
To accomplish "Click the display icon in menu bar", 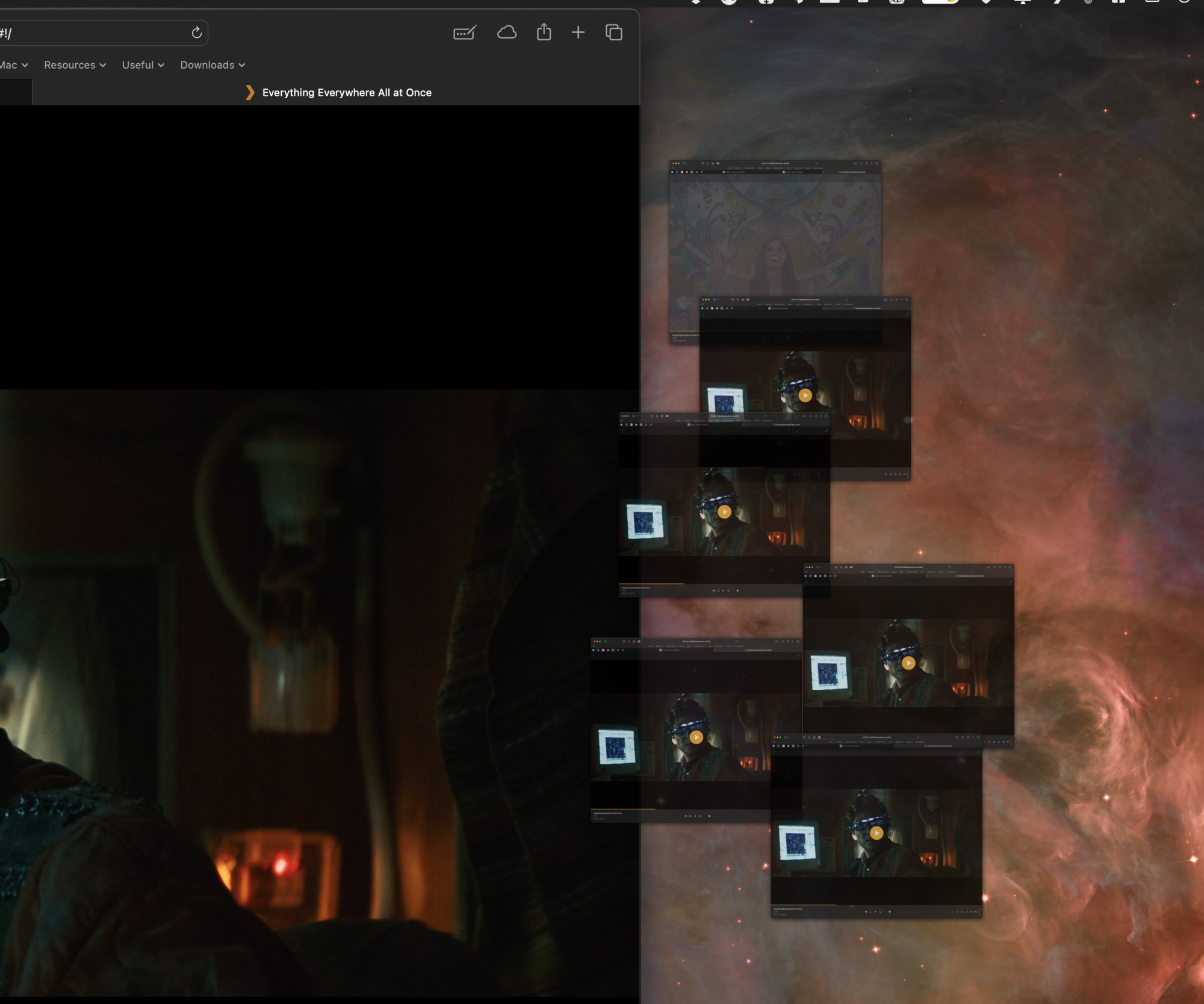I will point(1022,2).
